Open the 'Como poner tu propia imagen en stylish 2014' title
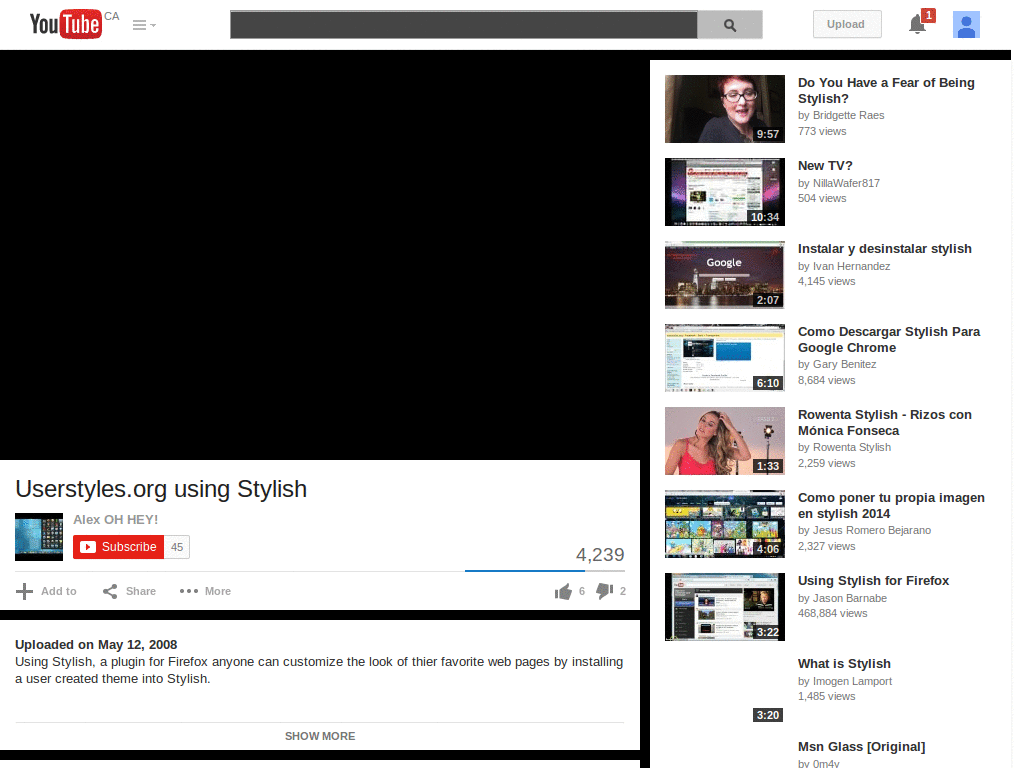Viewport: 1024px width, 768px height. (x=891, y=505)
